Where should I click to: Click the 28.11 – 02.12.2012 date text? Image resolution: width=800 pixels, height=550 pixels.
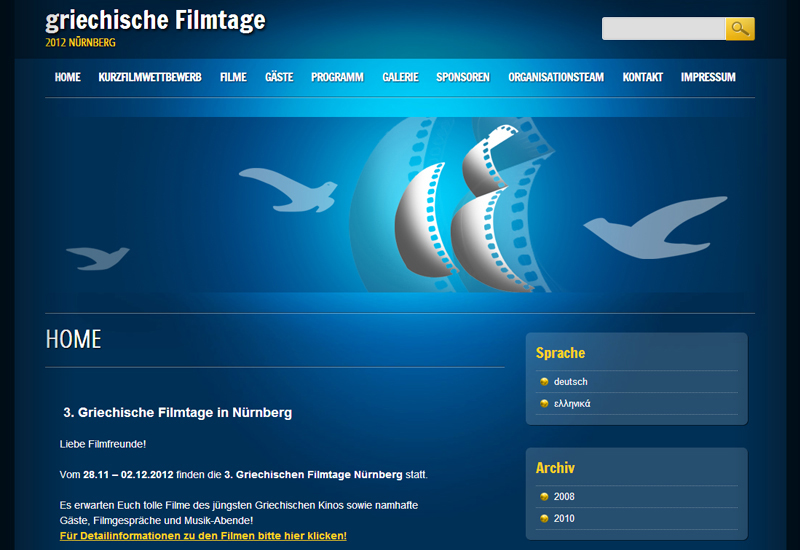128,474
